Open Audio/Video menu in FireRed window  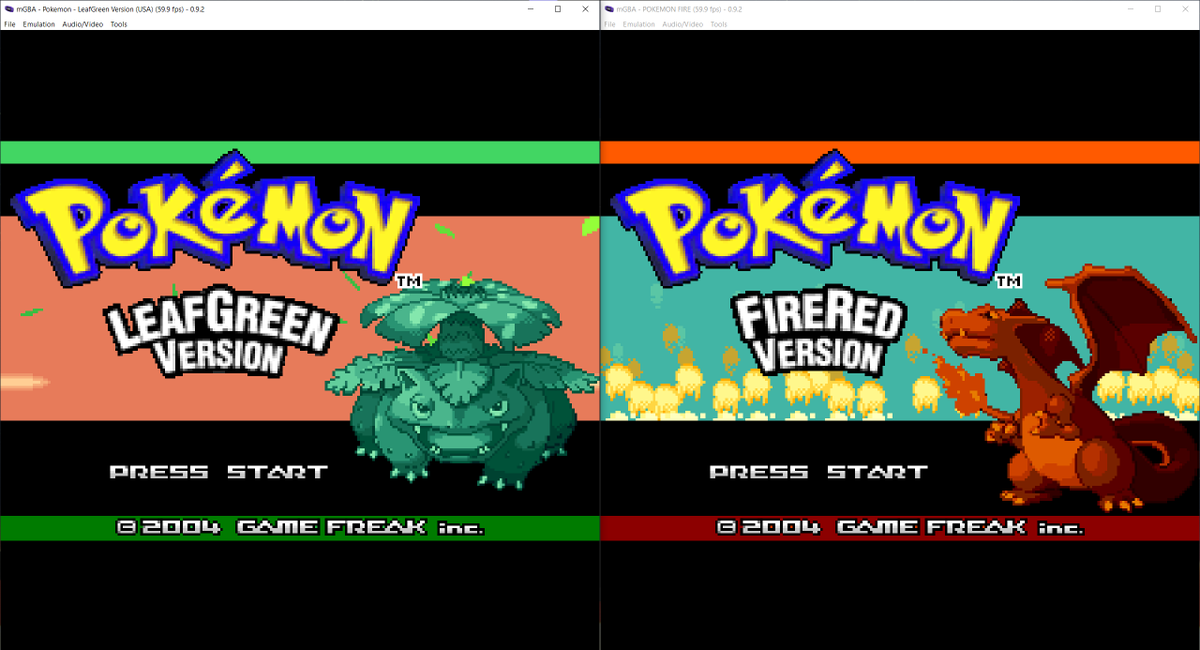click(x=682, y=24)
